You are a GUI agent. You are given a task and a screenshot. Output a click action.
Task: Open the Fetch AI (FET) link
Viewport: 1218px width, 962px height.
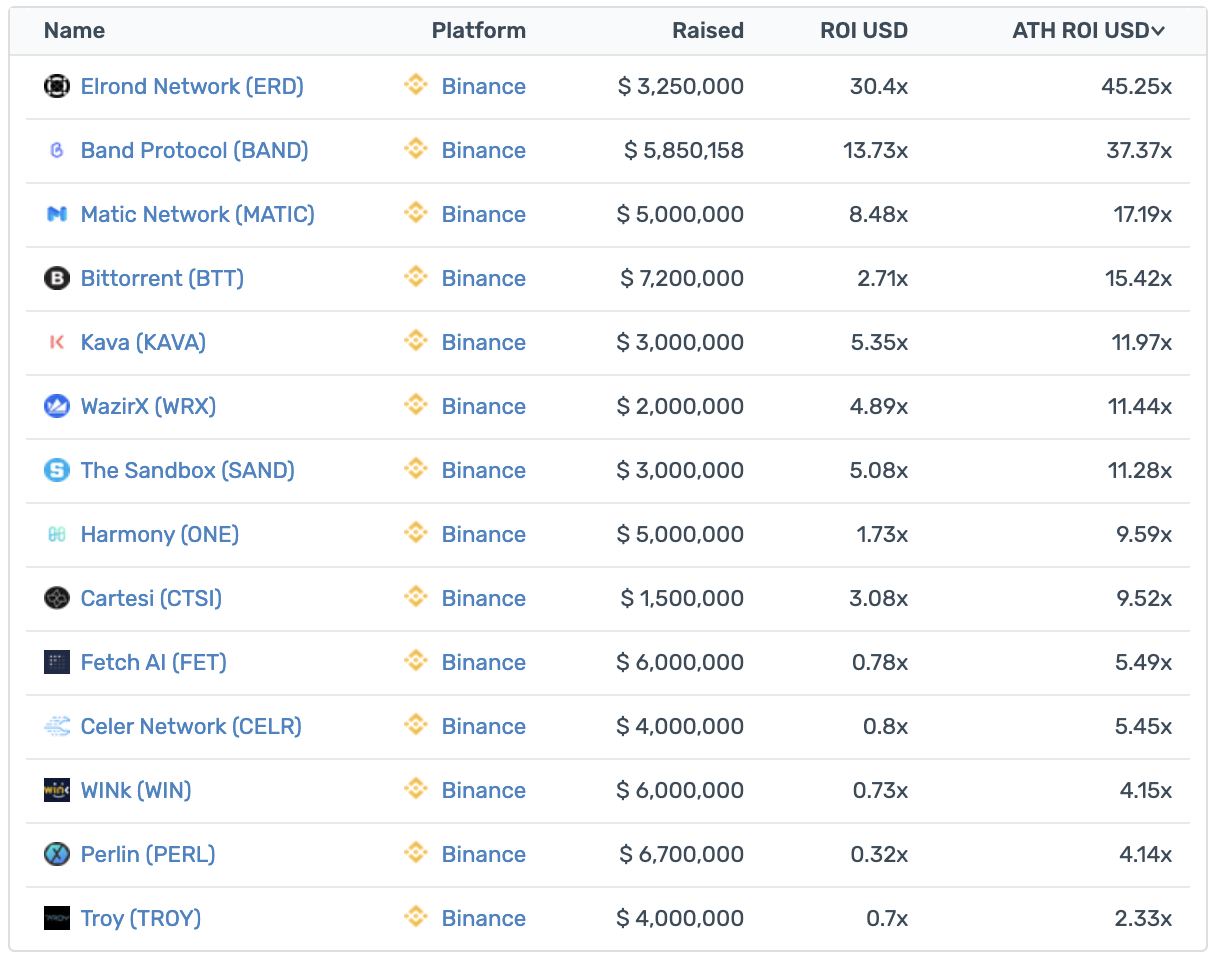tap(154, 662)
